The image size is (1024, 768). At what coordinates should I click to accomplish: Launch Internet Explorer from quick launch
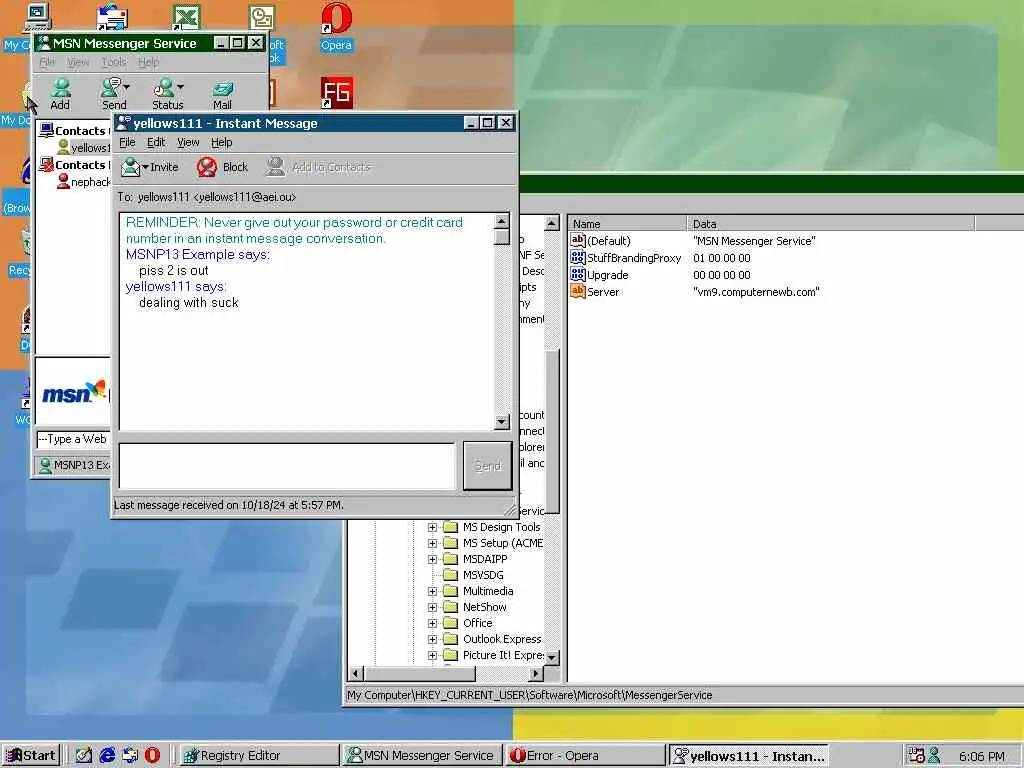(x=106, y=756)
